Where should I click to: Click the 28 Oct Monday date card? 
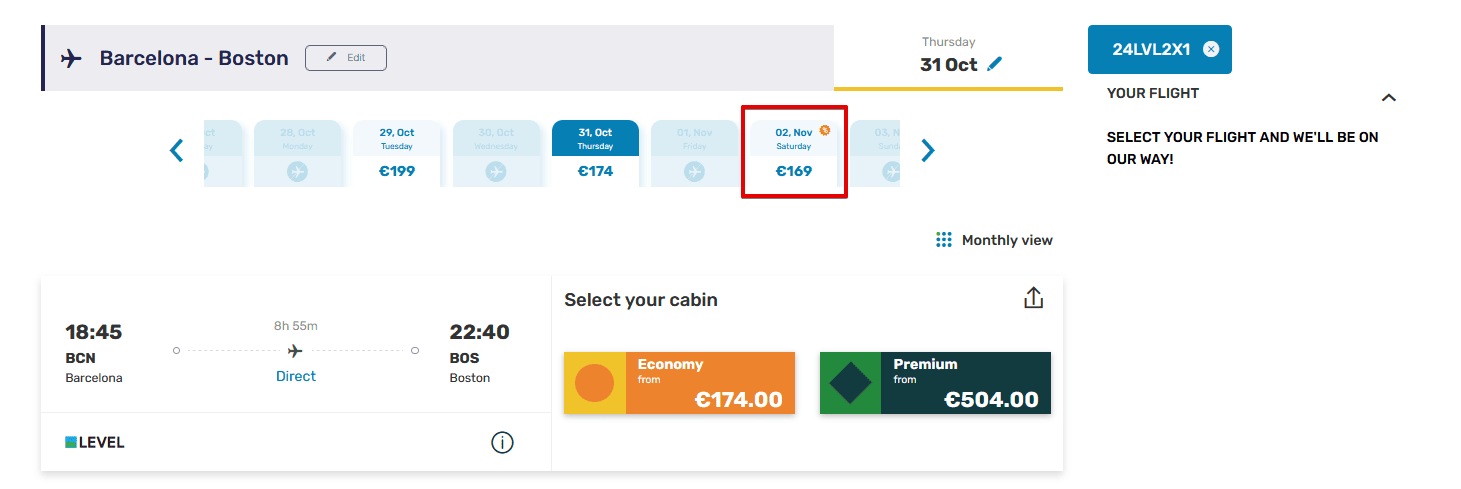[x=297, y=153]
